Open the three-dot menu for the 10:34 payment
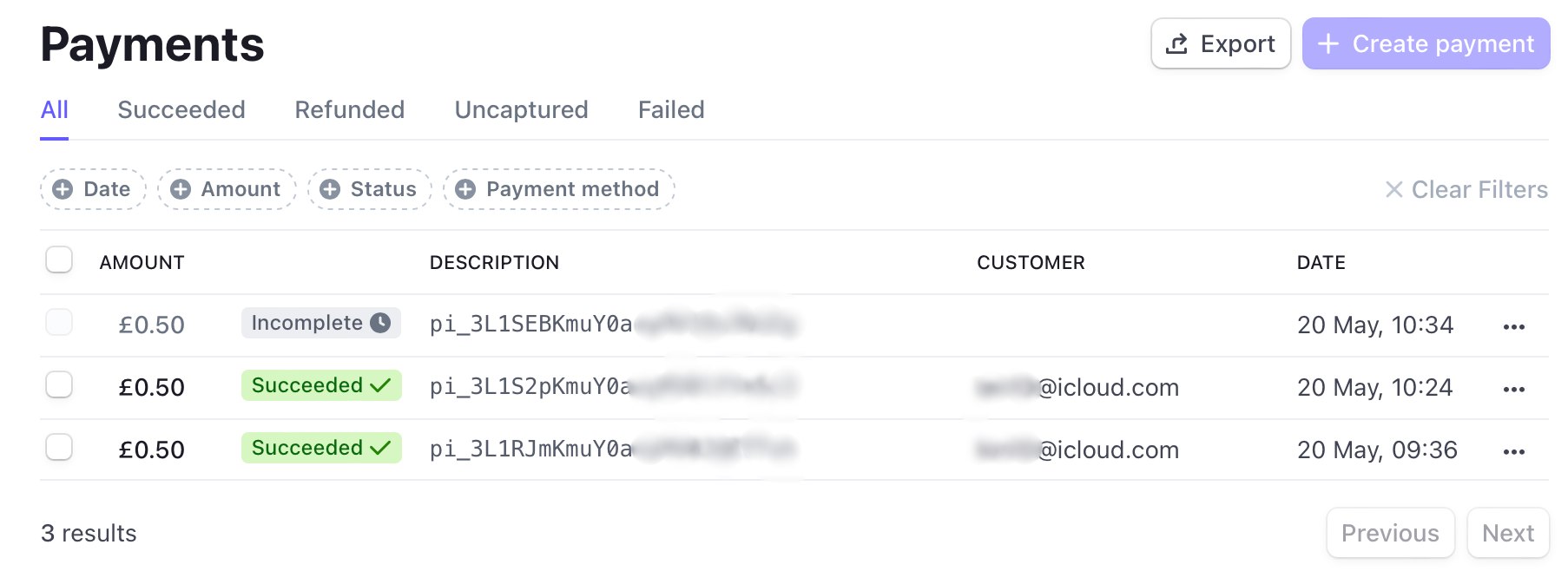 point(1513,326)
